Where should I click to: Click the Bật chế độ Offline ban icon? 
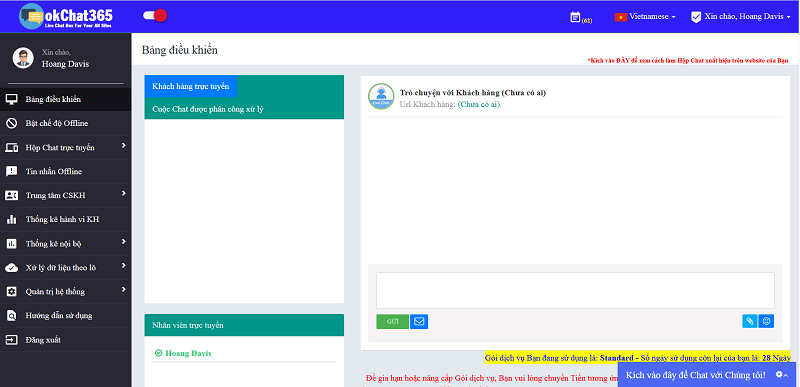coord(12,123)
